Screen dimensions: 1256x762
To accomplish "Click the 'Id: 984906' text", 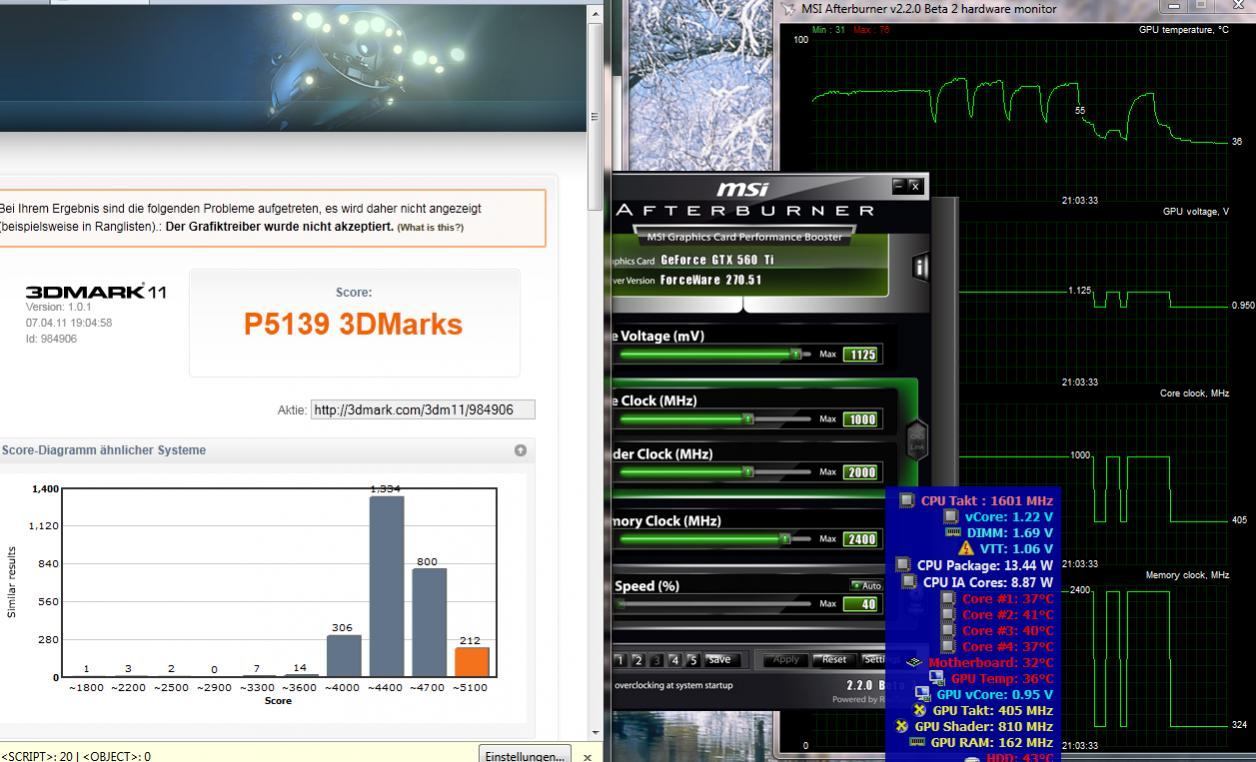I will (51, 339).
